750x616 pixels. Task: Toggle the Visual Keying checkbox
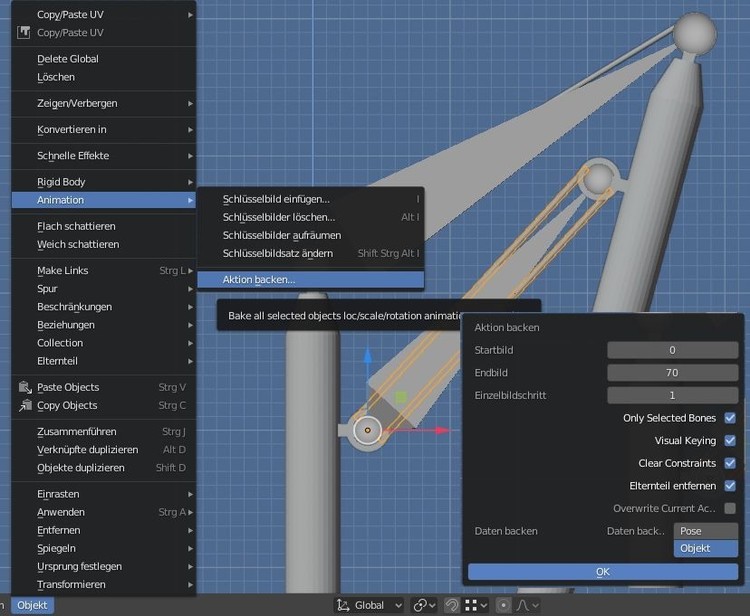click(730, 440)
